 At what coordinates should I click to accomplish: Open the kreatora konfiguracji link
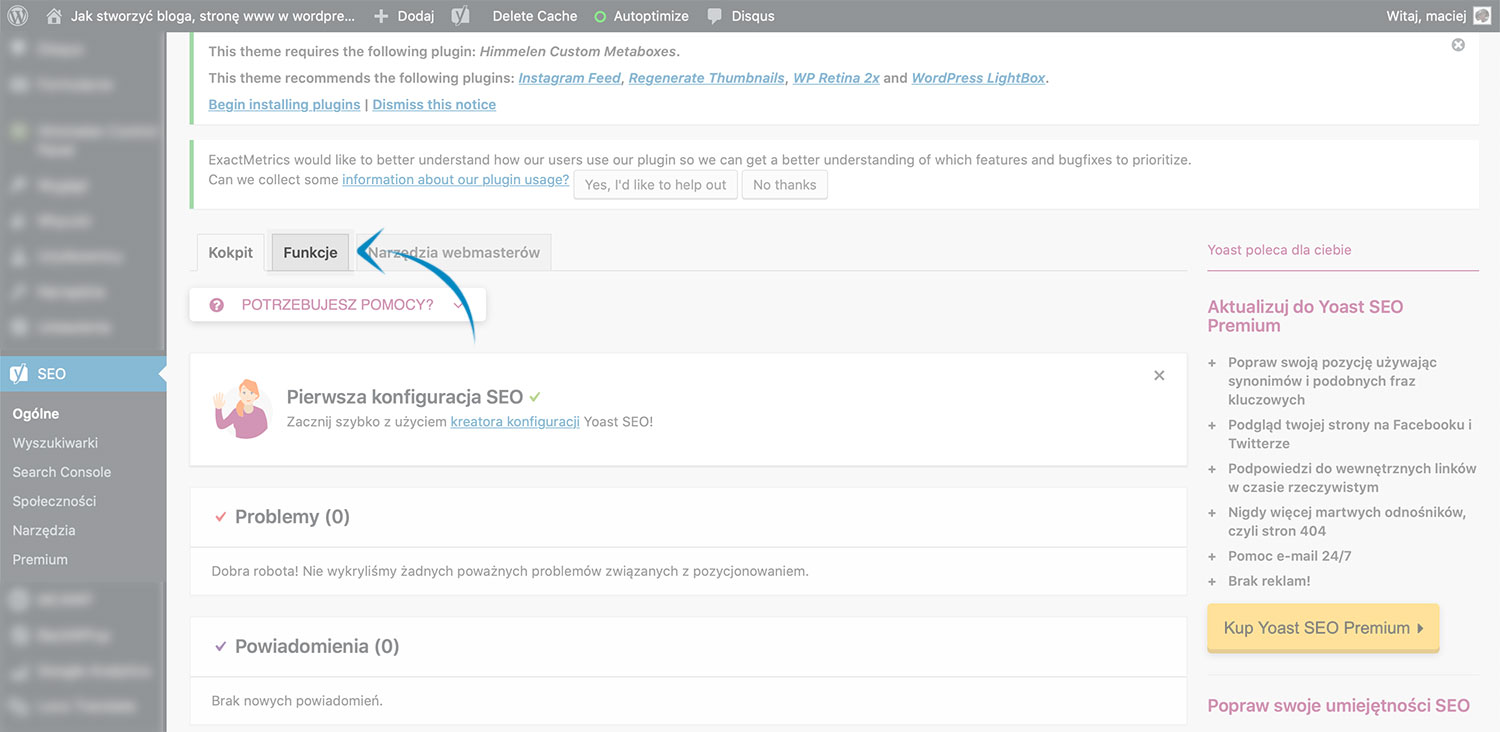coord(515,422)
